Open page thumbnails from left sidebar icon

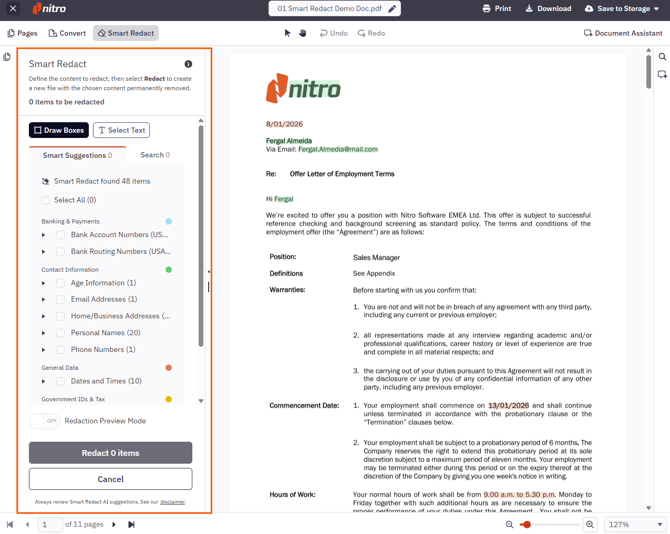coord(7,57)
